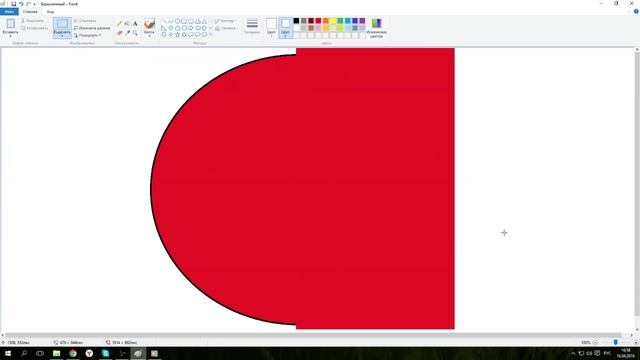The image size is (640, 360).
Task: Open the Select dropdown arrow
Action: (62, 36)
